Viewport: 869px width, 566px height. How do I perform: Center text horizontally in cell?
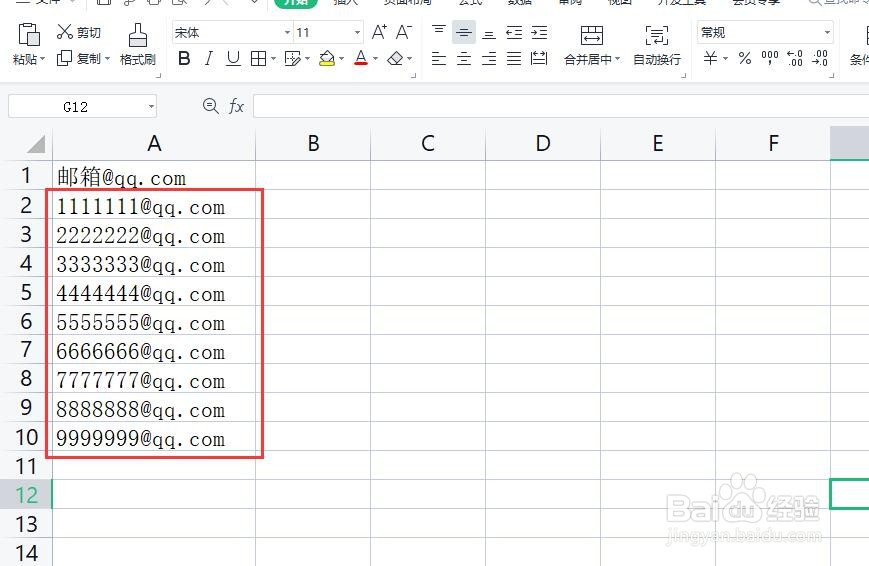pyautogui.click(x=464, y=58)
